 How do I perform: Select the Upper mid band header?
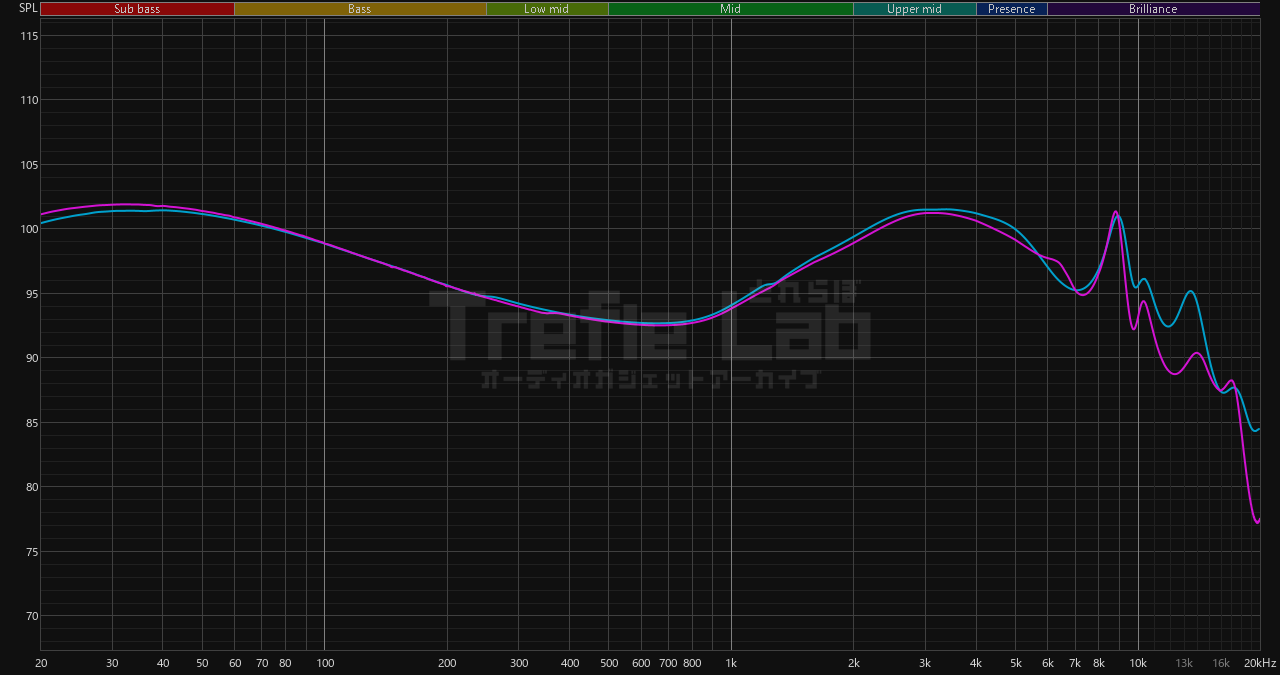[x=914, y=9]
